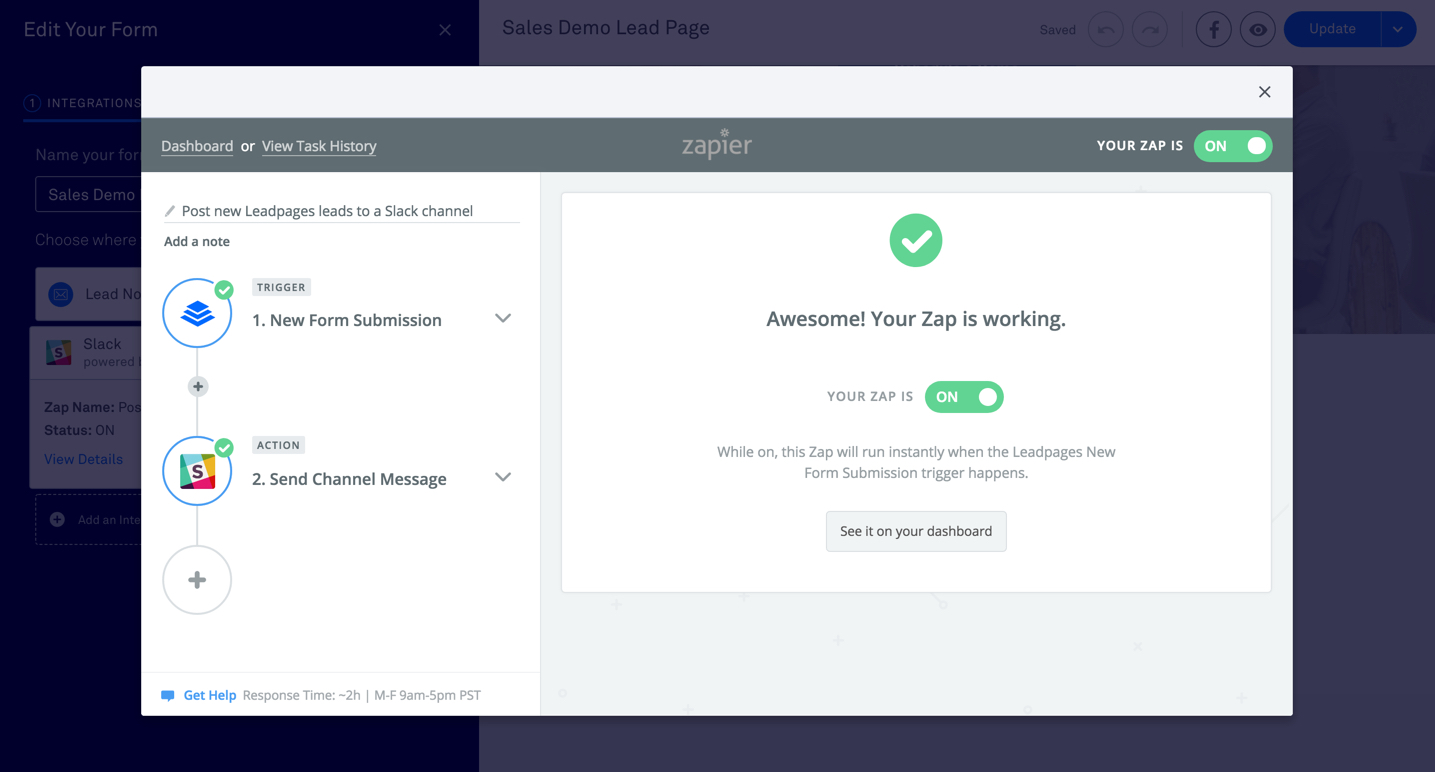Add a step between trigger and action
This screenshot has width=1435, height=772.
[x=198, y=386]
